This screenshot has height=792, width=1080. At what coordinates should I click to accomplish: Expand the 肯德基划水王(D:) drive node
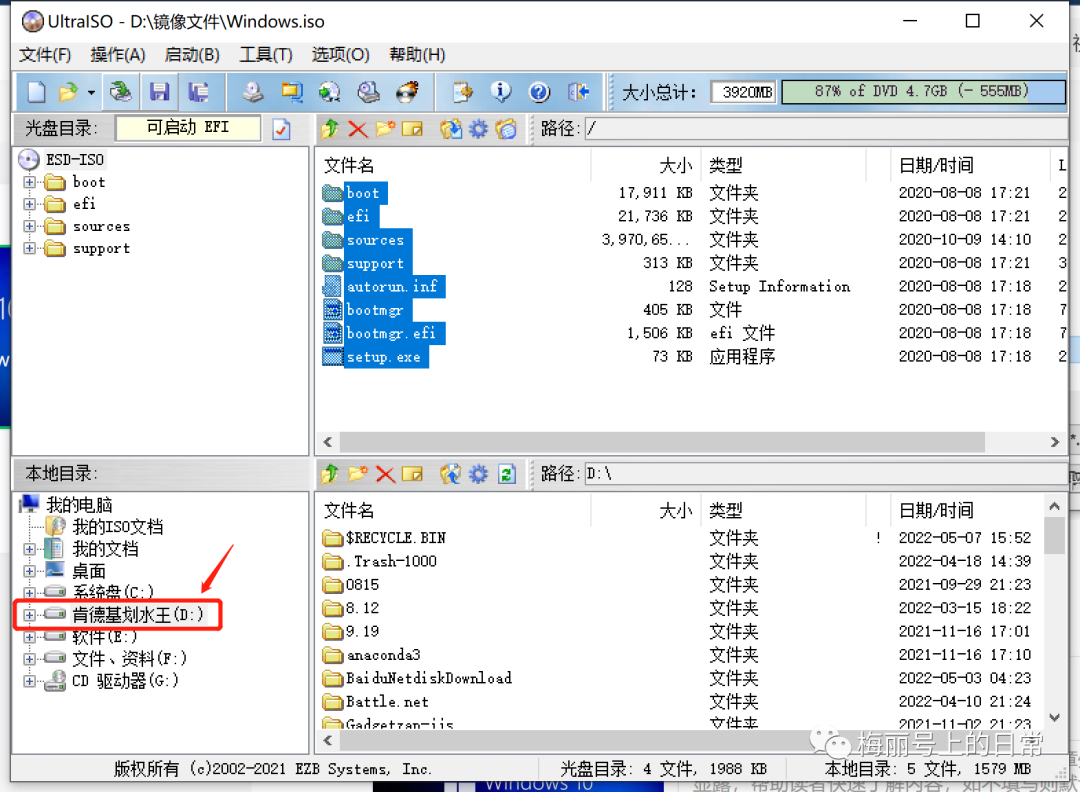30,614
